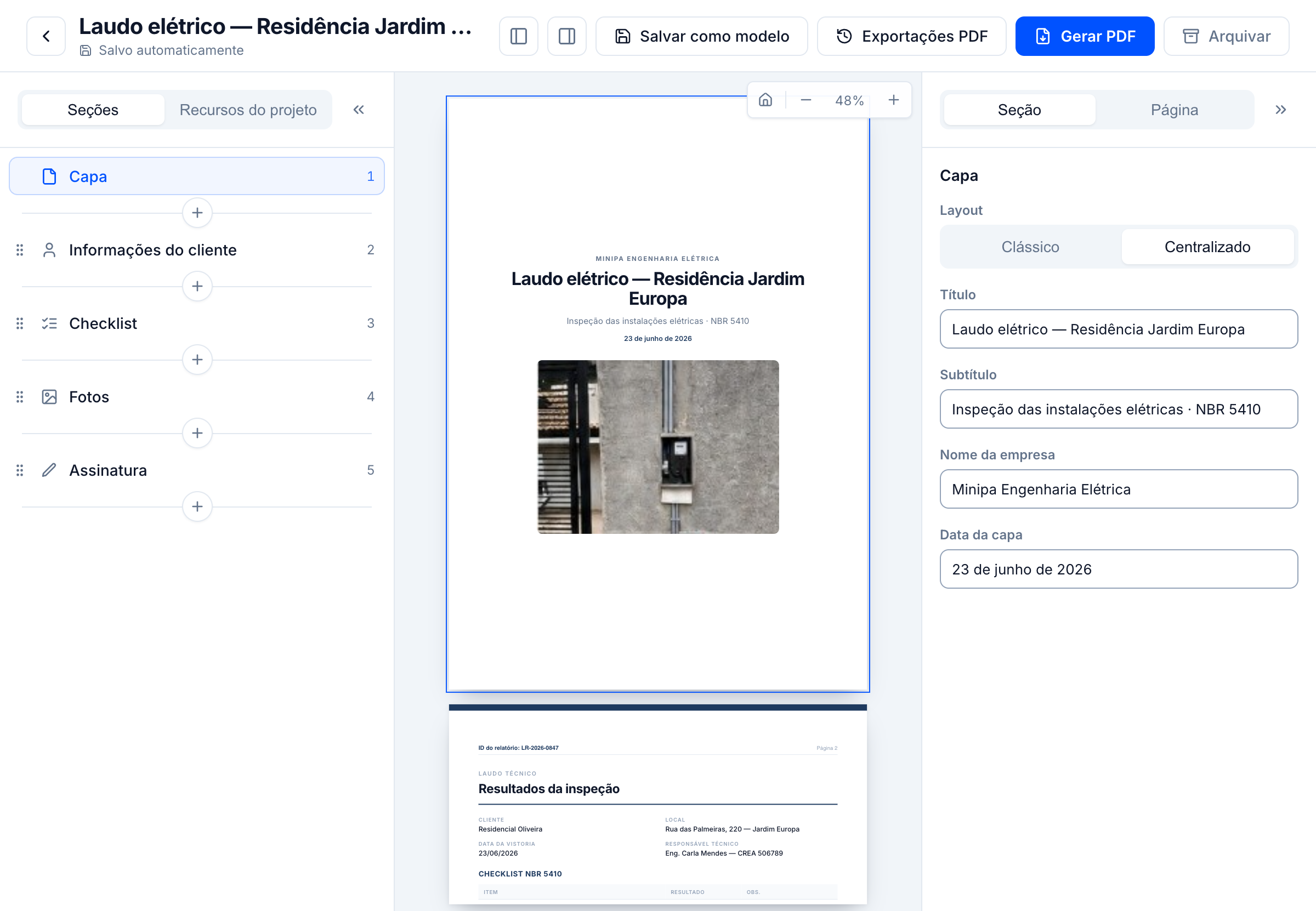Click the 'Salvo automaticamente' status text
Screen dimensions: 1316x911
pos(171,50)
